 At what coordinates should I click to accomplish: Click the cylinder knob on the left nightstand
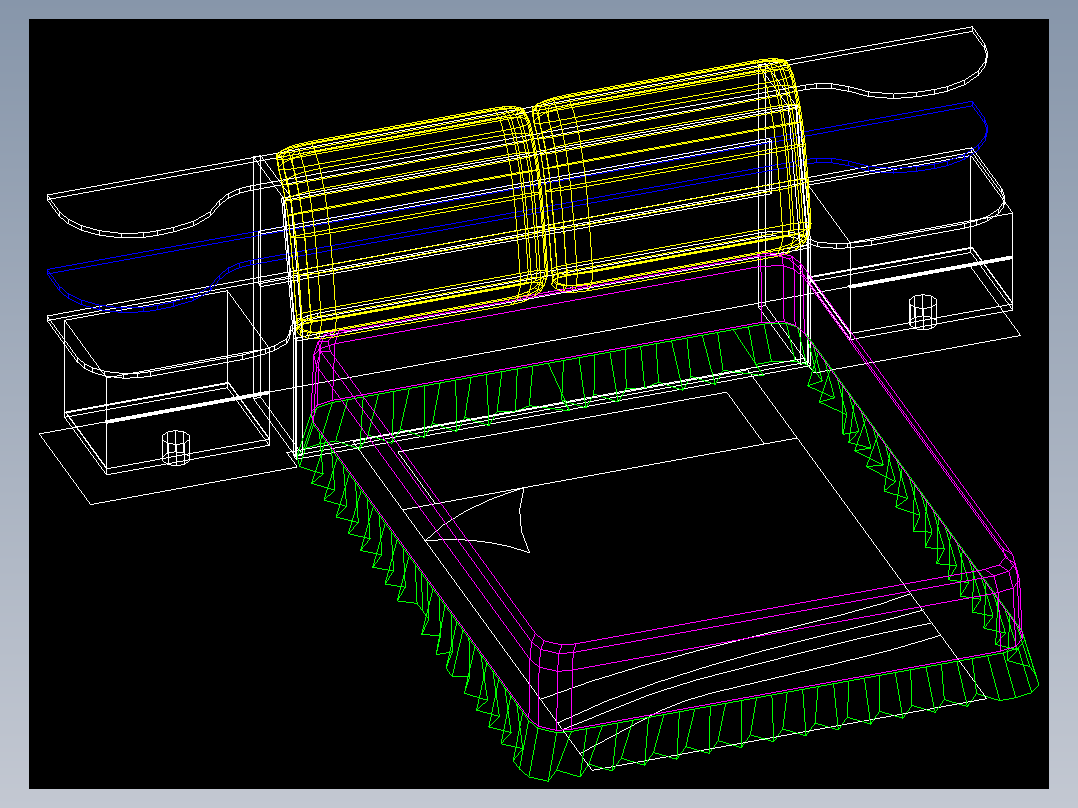pyautogui.click(x=175, y=448)
